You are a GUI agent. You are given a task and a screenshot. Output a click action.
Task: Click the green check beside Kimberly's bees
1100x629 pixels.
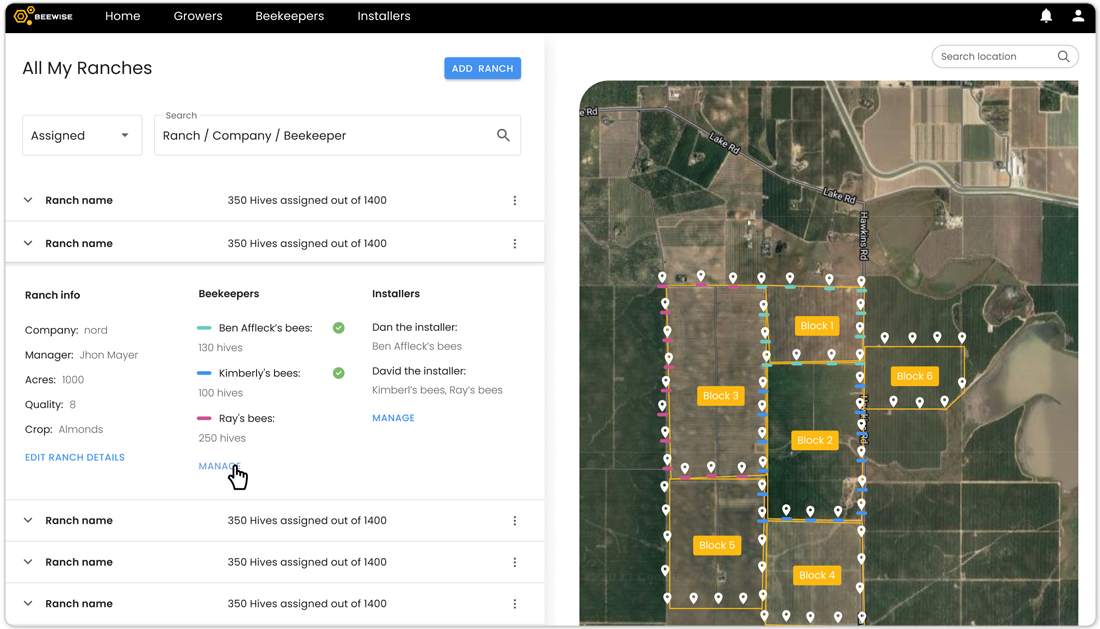pyautogui.click(x=339, y=373)
